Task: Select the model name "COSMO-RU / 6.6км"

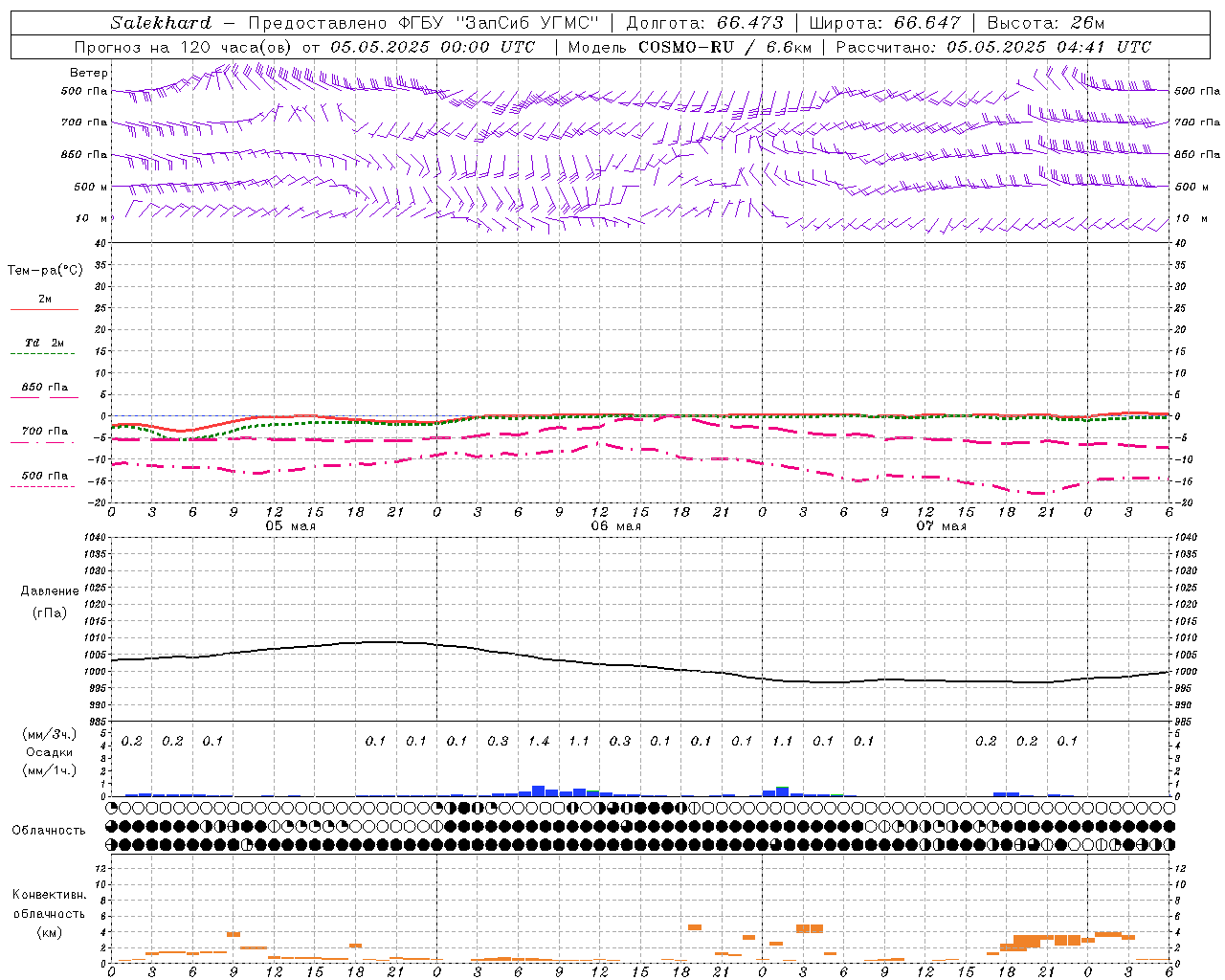Action: tap(724, 47)
